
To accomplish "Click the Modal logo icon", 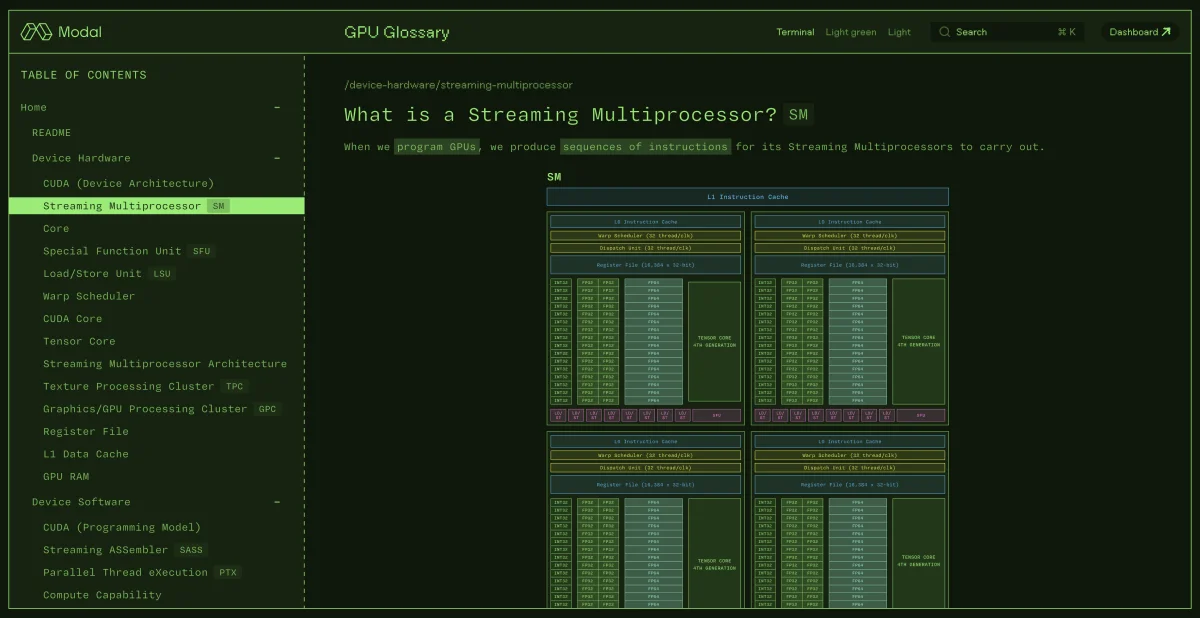I will (x=36, y=32).
